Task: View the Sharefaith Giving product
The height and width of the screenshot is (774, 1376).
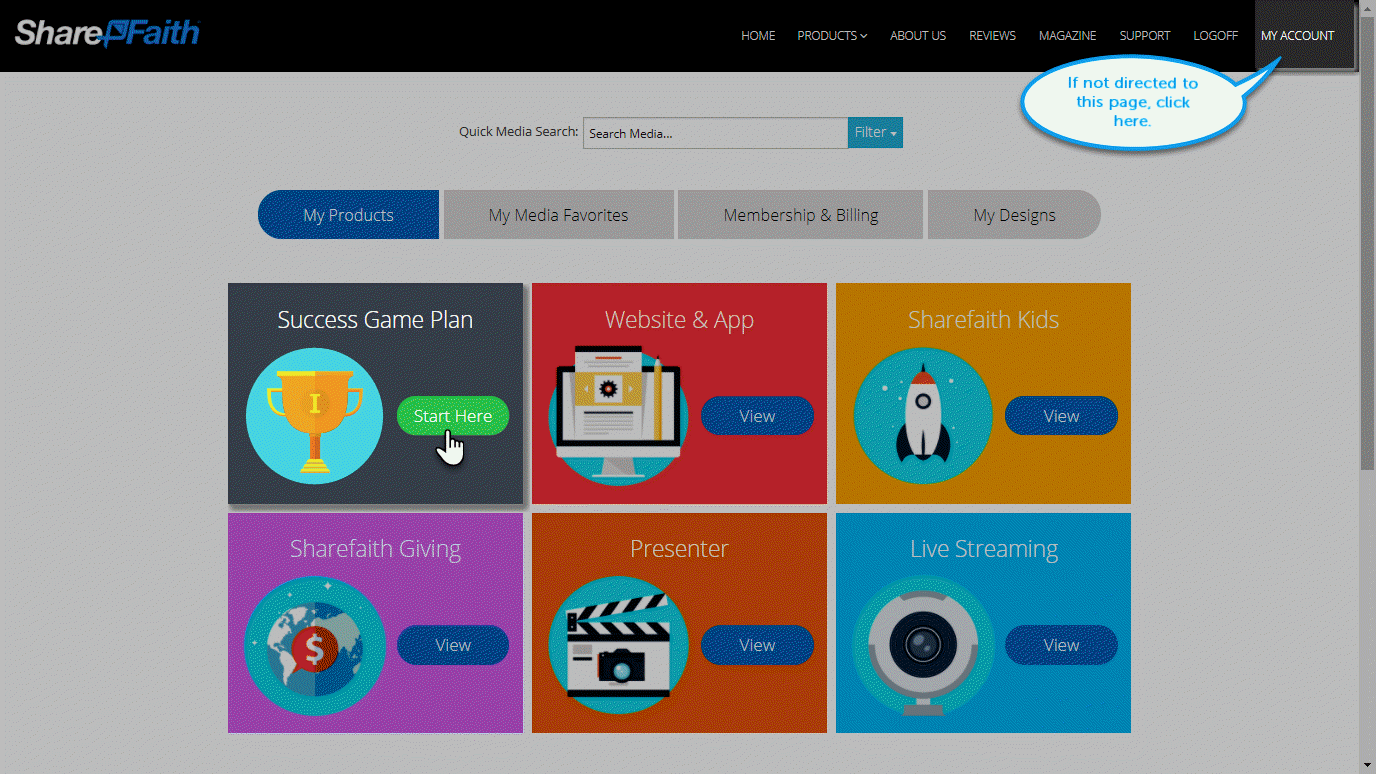Action: 453,645
